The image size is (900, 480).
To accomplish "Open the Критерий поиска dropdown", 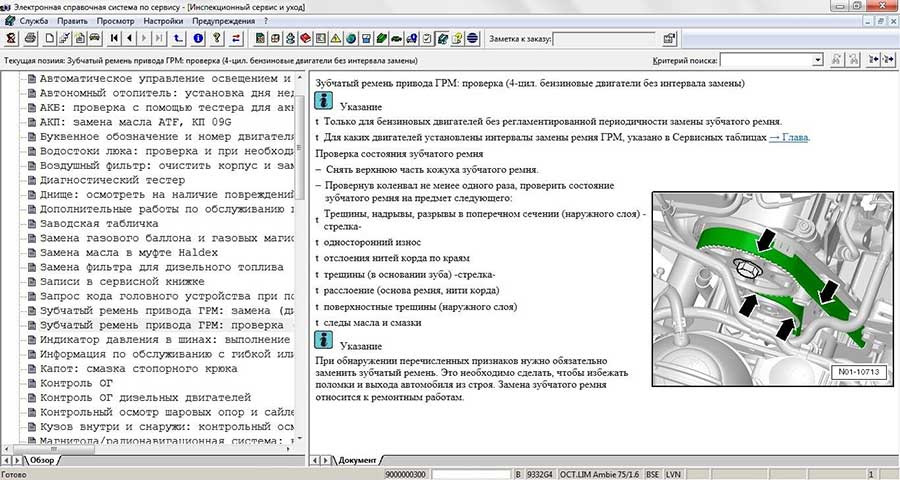I will [818, 60].
